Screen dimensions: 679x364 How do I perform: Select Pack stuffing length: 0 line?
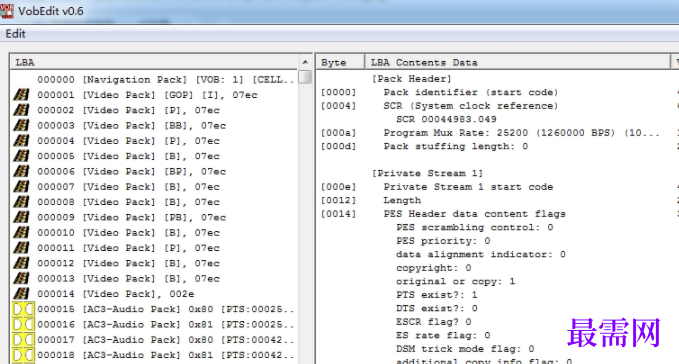tap(456, 146)
